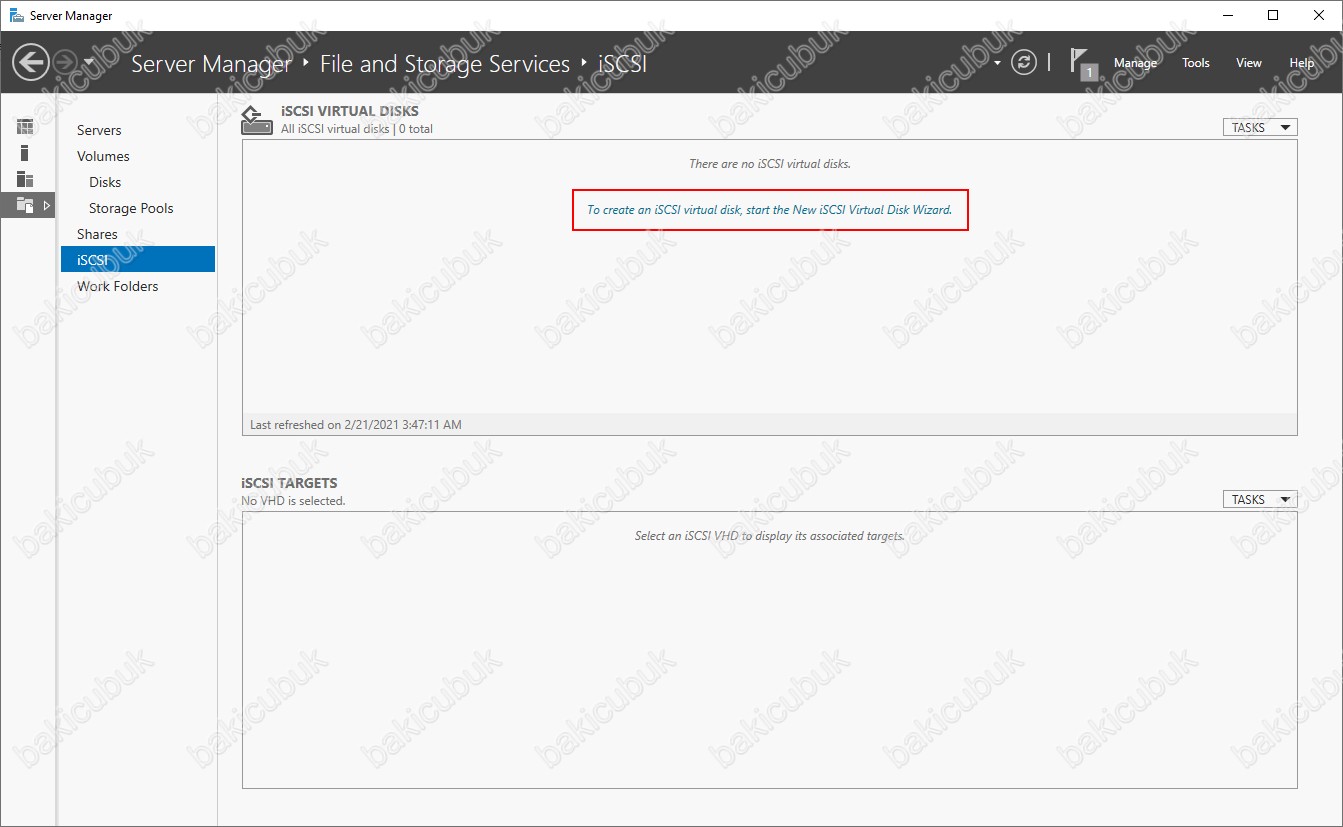The height and width of the screenshot is (827, 1343).
Task: Select Storage Pools in the sidebar
Action: (131, 208)
